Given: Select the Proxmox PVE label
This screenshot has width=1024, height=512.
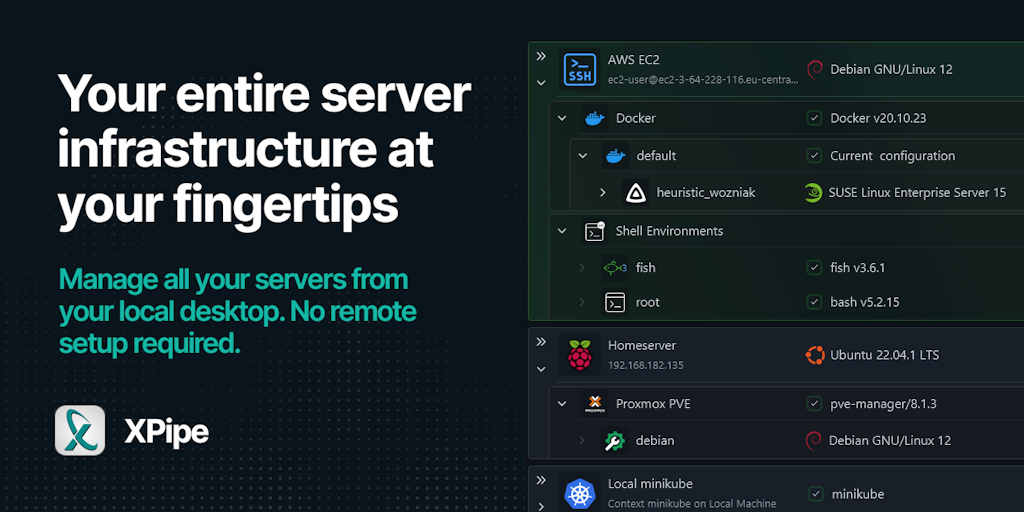Looking at the screenshot, I should 653,404.
